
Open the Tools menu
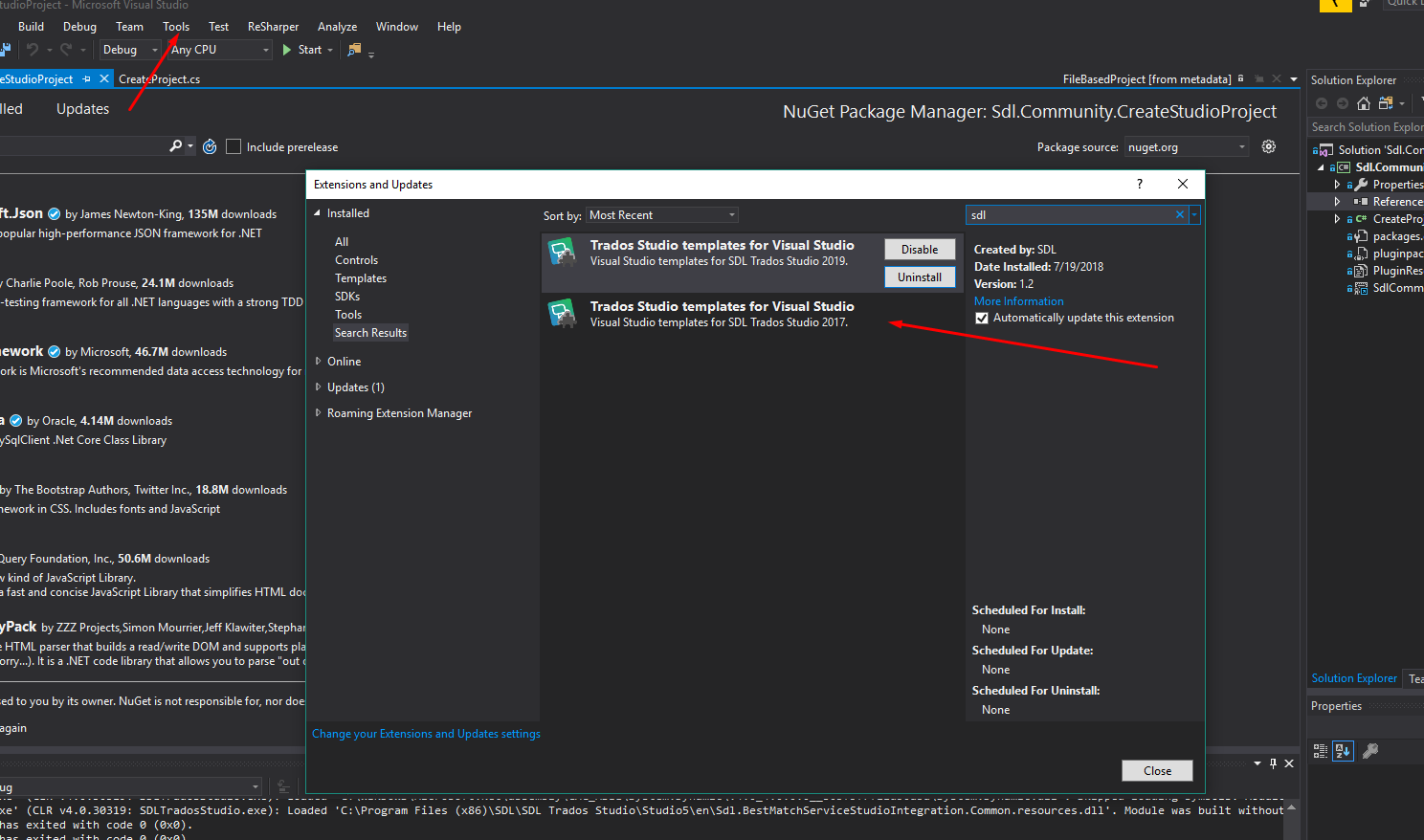(176, 27)
